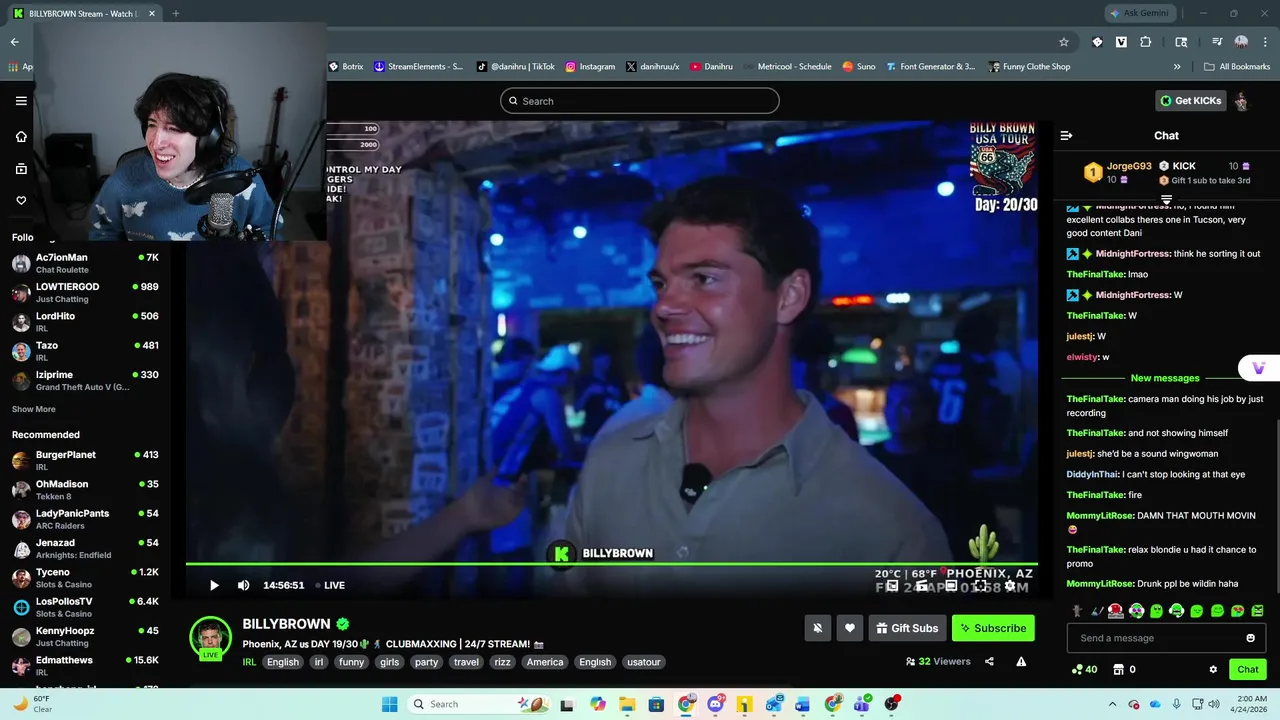Open the Kick hamburger menu
Viewport: 1280px width, 720px height.
click(x=21, y=101)
